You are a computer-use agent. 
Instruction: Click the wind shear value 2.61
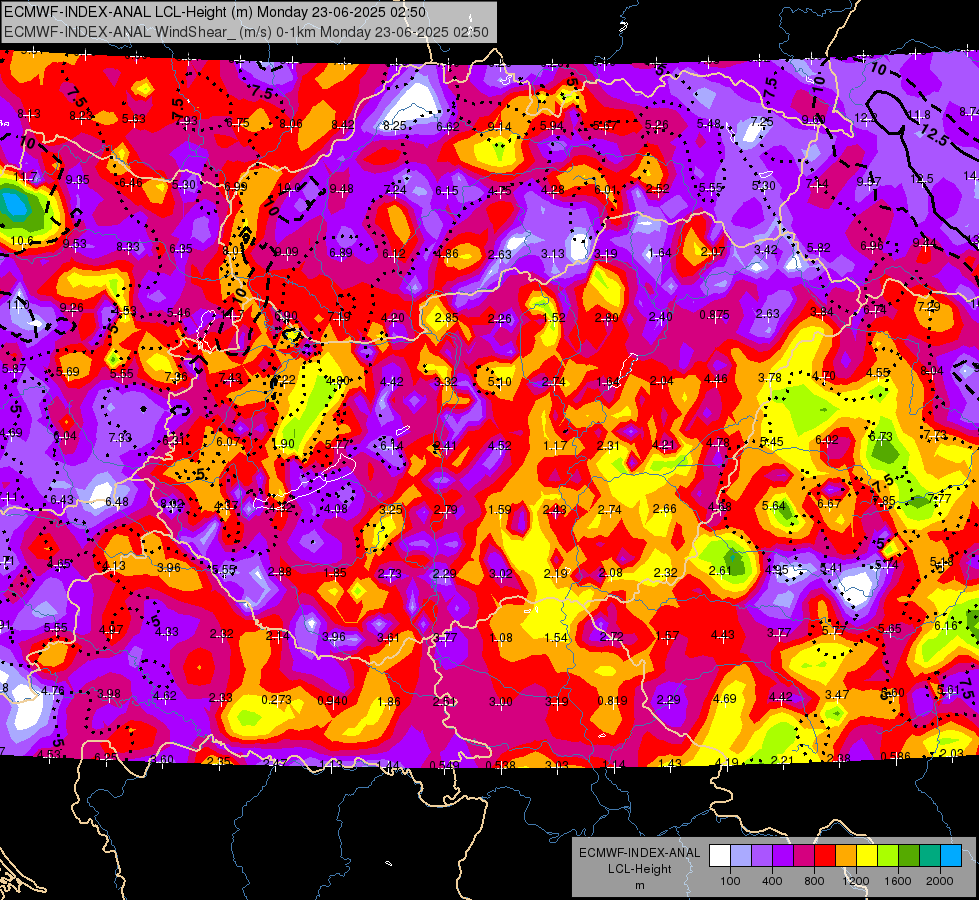pyautogui.click(x=720, y=571)
